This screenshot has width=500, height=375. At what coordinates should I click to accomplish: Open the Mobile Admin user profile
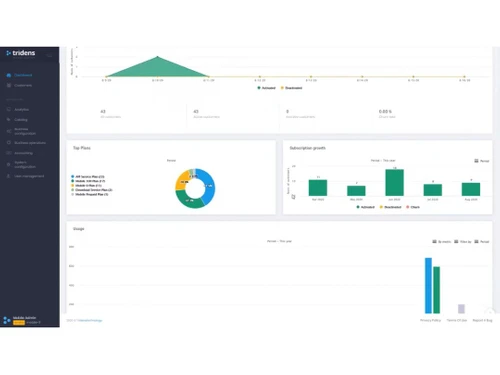pyautogui.click(x=24, y=318)
